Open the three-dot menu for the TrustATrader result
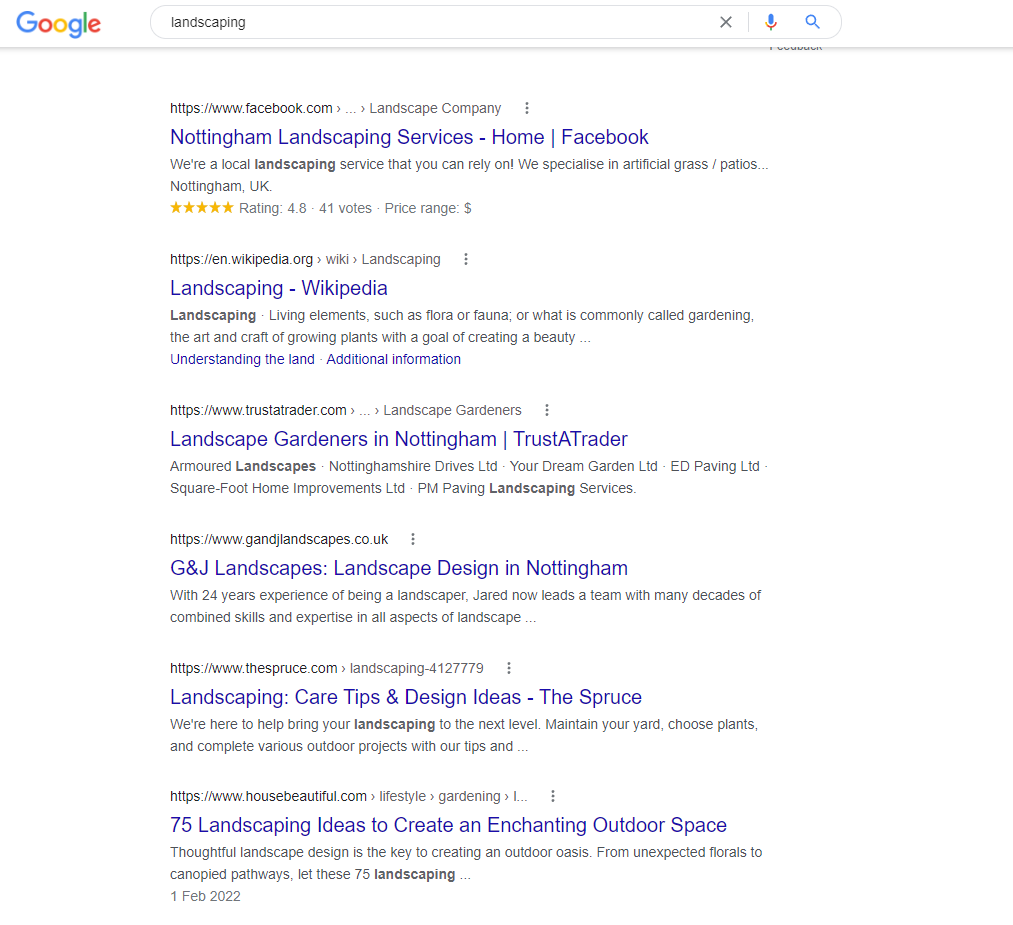 click(547, 410)
